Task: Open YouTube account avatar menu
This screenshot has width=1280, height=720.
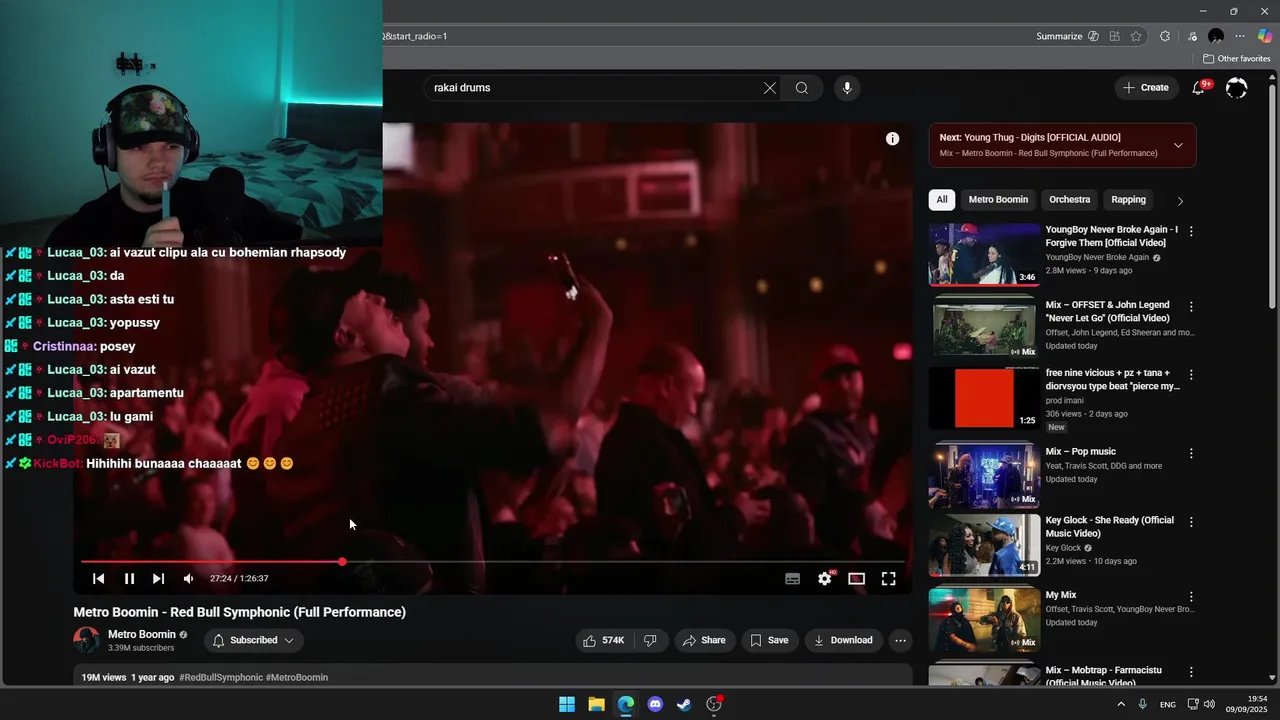Action: click(x=1237, y=88)
